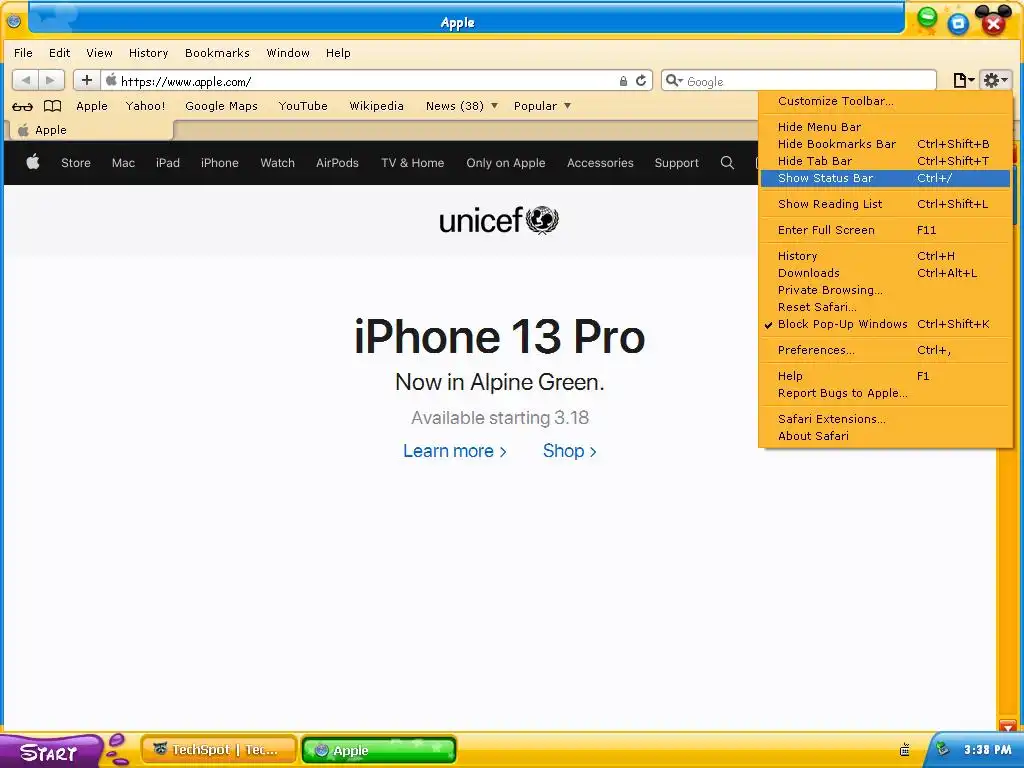Show all bookmarks open-book icon
1024x768 pixels.
point(52,106)
